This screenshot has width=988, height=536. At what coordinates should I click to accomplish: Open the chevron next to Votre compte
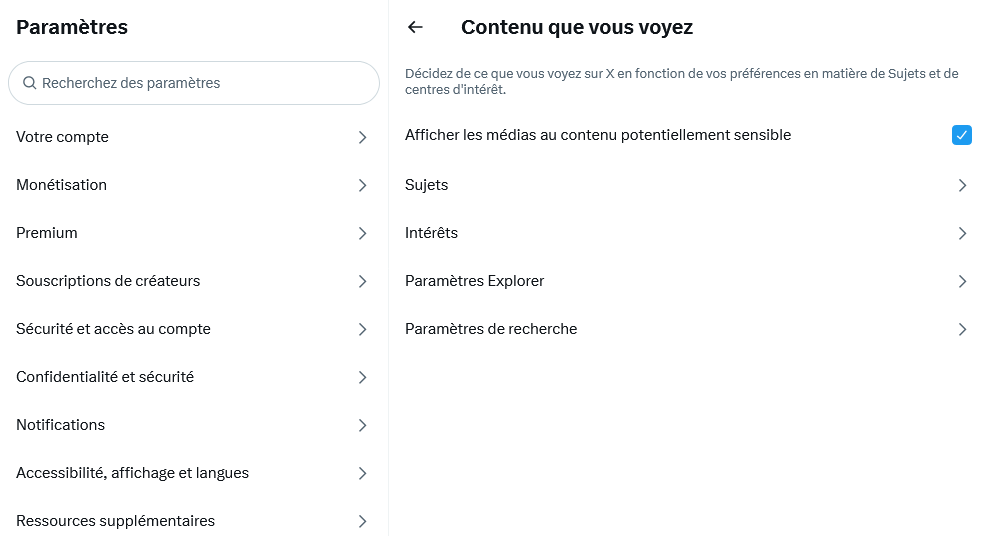(x=362, y=137)
